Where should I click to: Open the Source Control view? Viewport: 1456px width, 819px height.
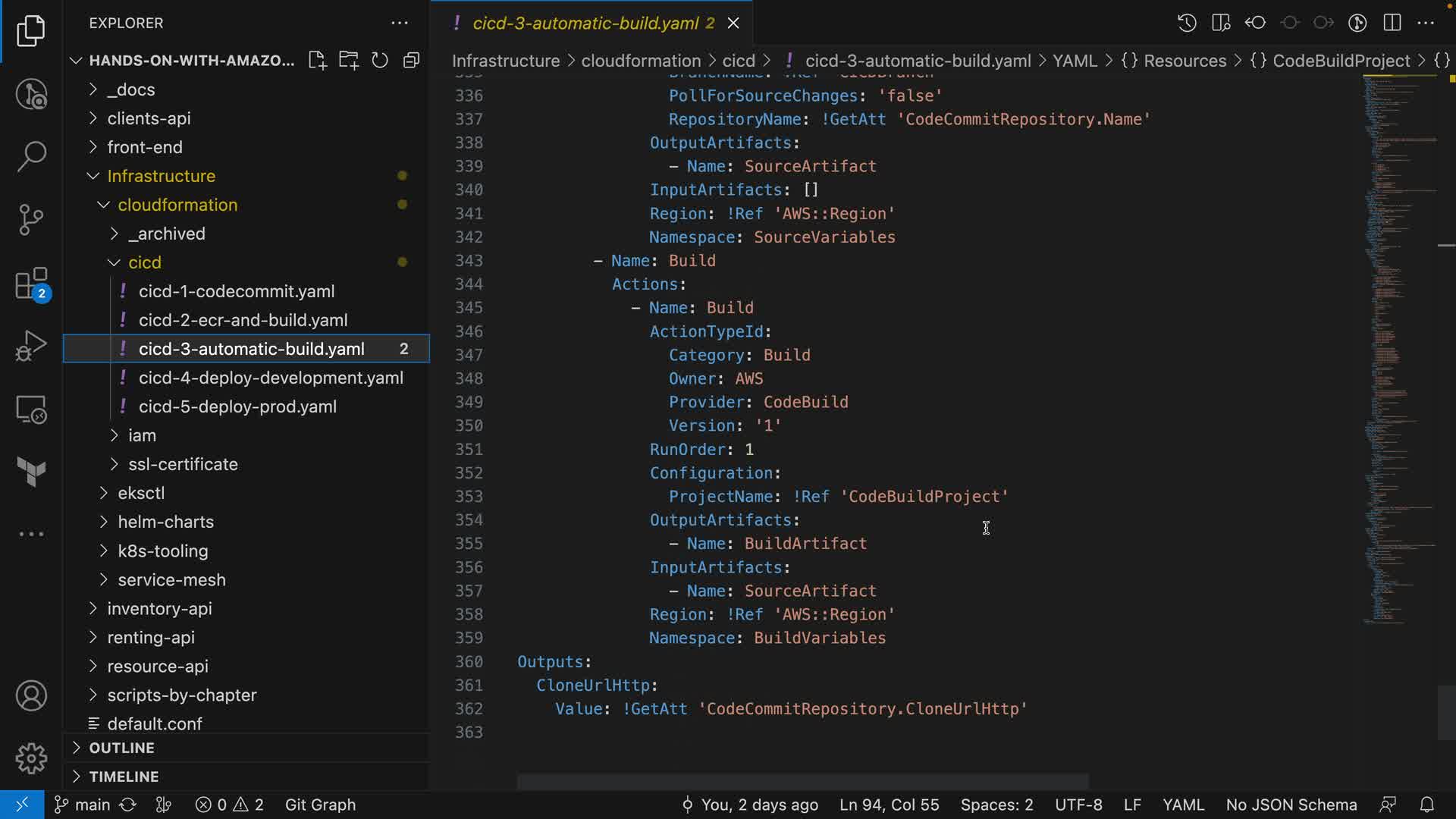[31, 220]
